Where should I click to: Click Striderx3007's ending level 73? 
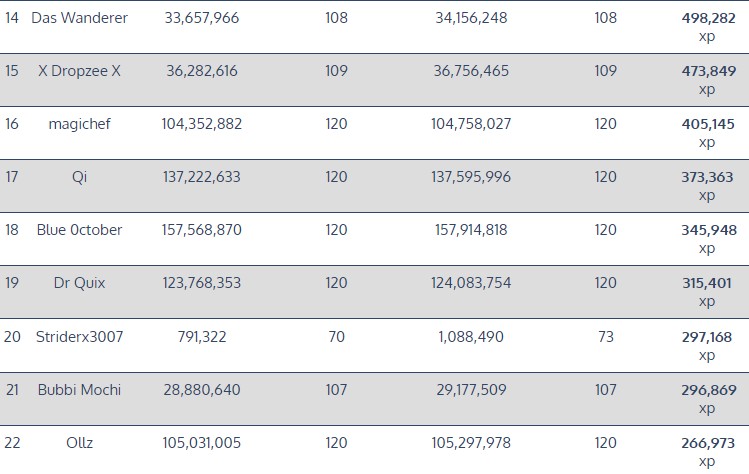pyautogui.click(x=606, y=336)
